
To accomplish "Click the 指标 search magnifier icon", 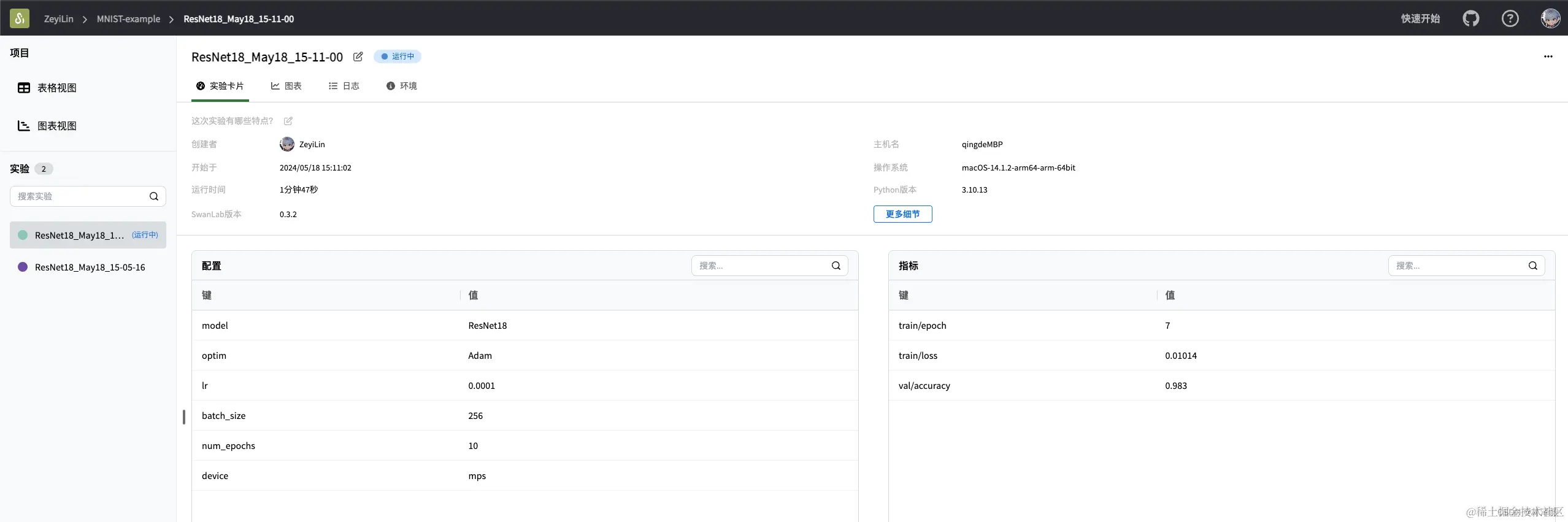I will pyautogui.click(x=1532, y=266).
